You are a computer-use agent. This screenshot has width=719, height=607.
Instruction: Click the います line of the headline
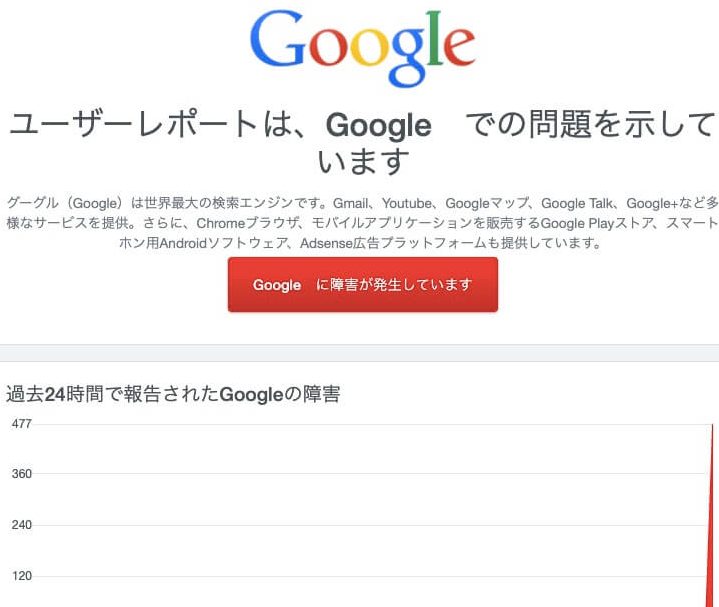point(363,160)
